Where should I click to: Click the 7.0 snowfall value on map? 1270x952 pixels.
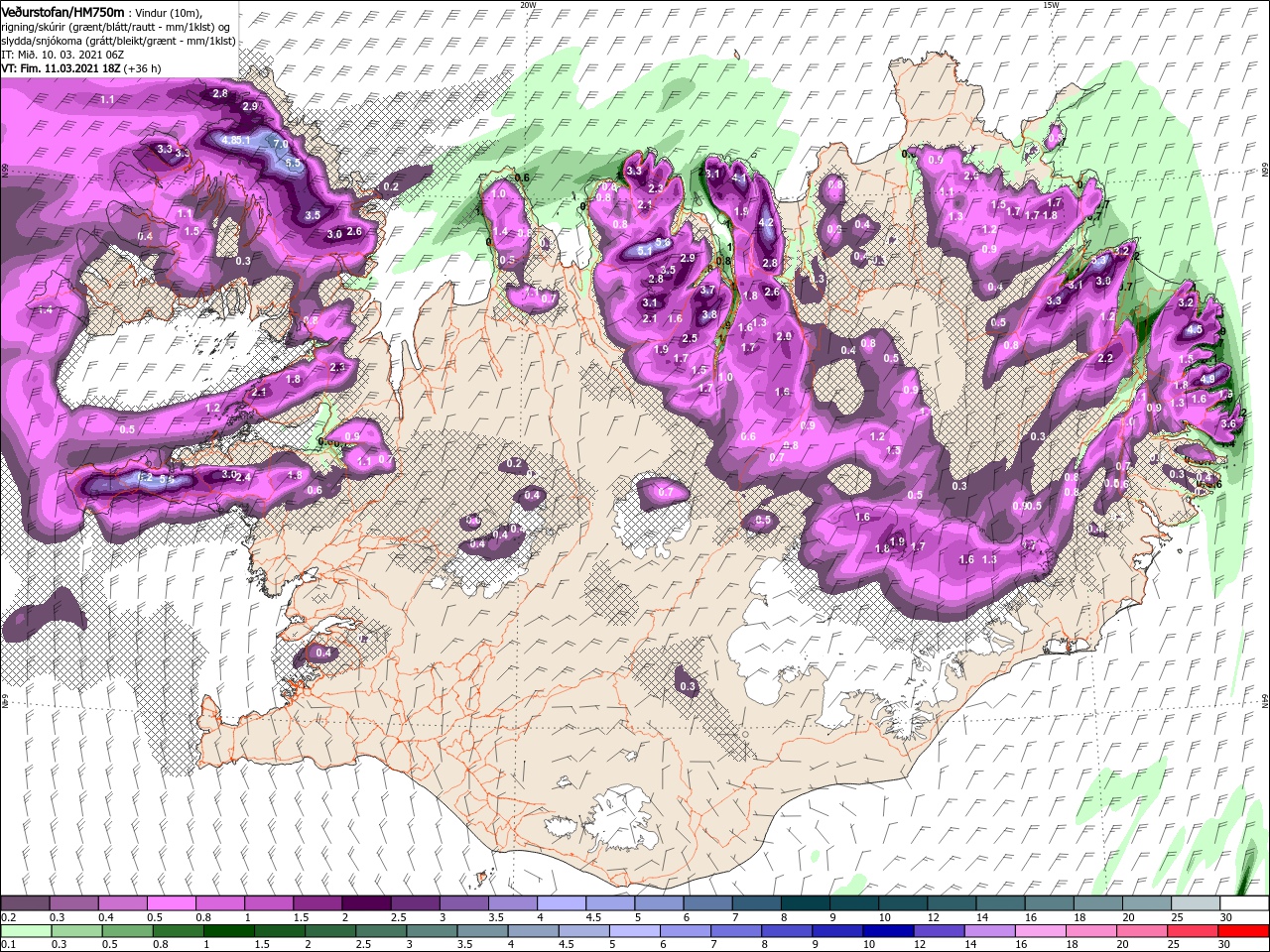click(281, 145)
